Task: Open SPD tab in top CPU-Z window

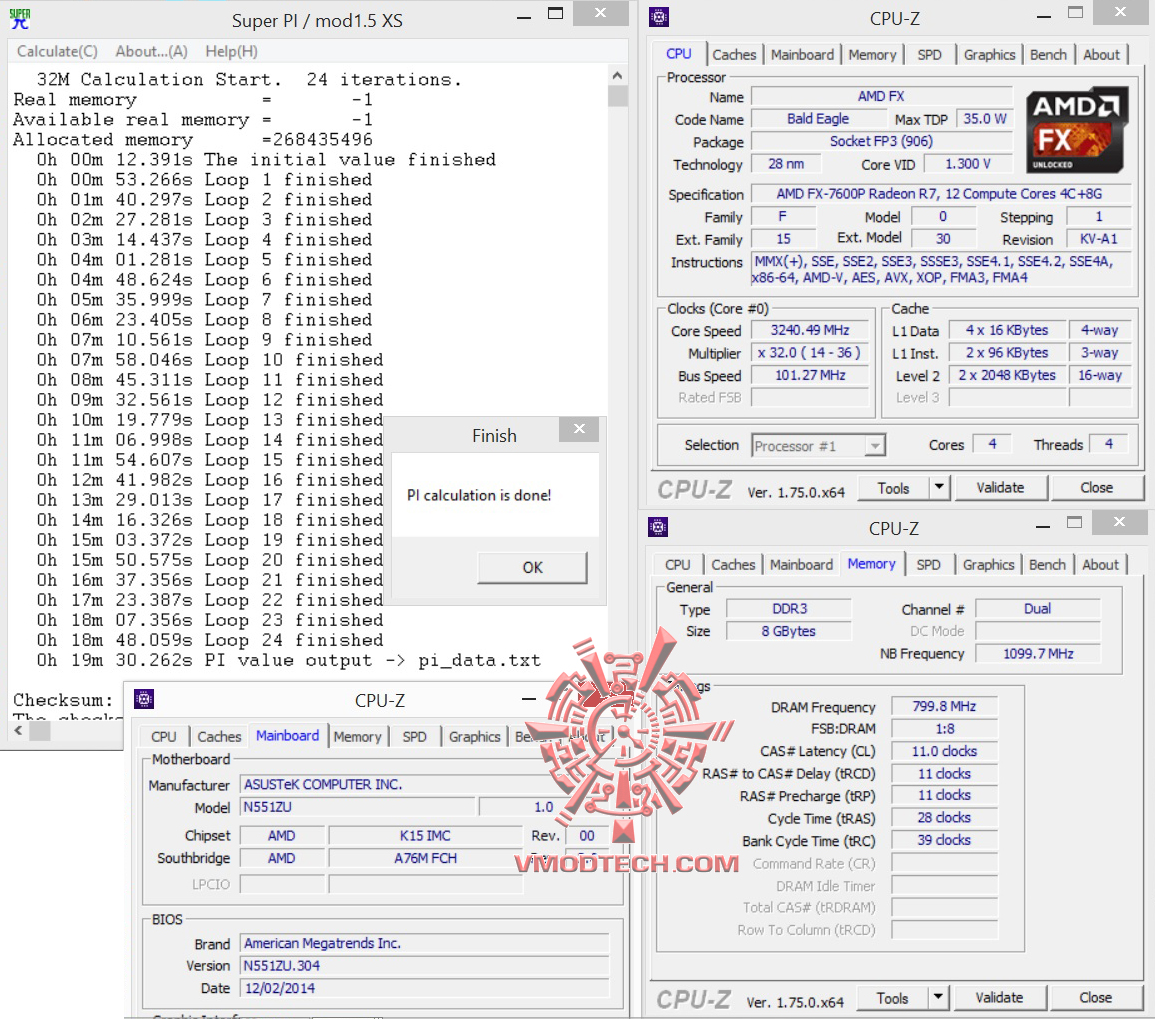Action: pyautogui.click(x=929, y=55)
